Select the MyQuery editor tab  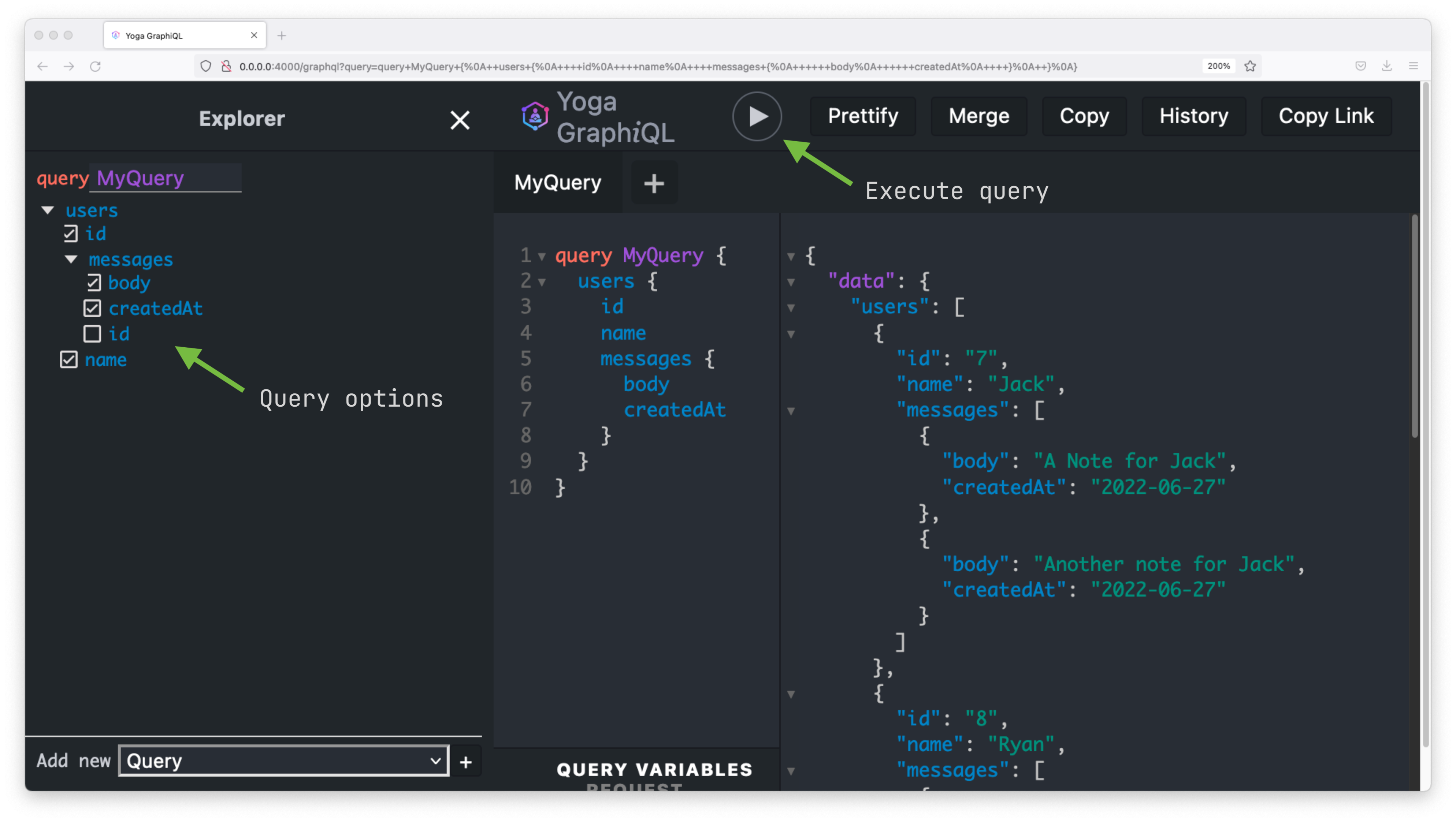557,183
